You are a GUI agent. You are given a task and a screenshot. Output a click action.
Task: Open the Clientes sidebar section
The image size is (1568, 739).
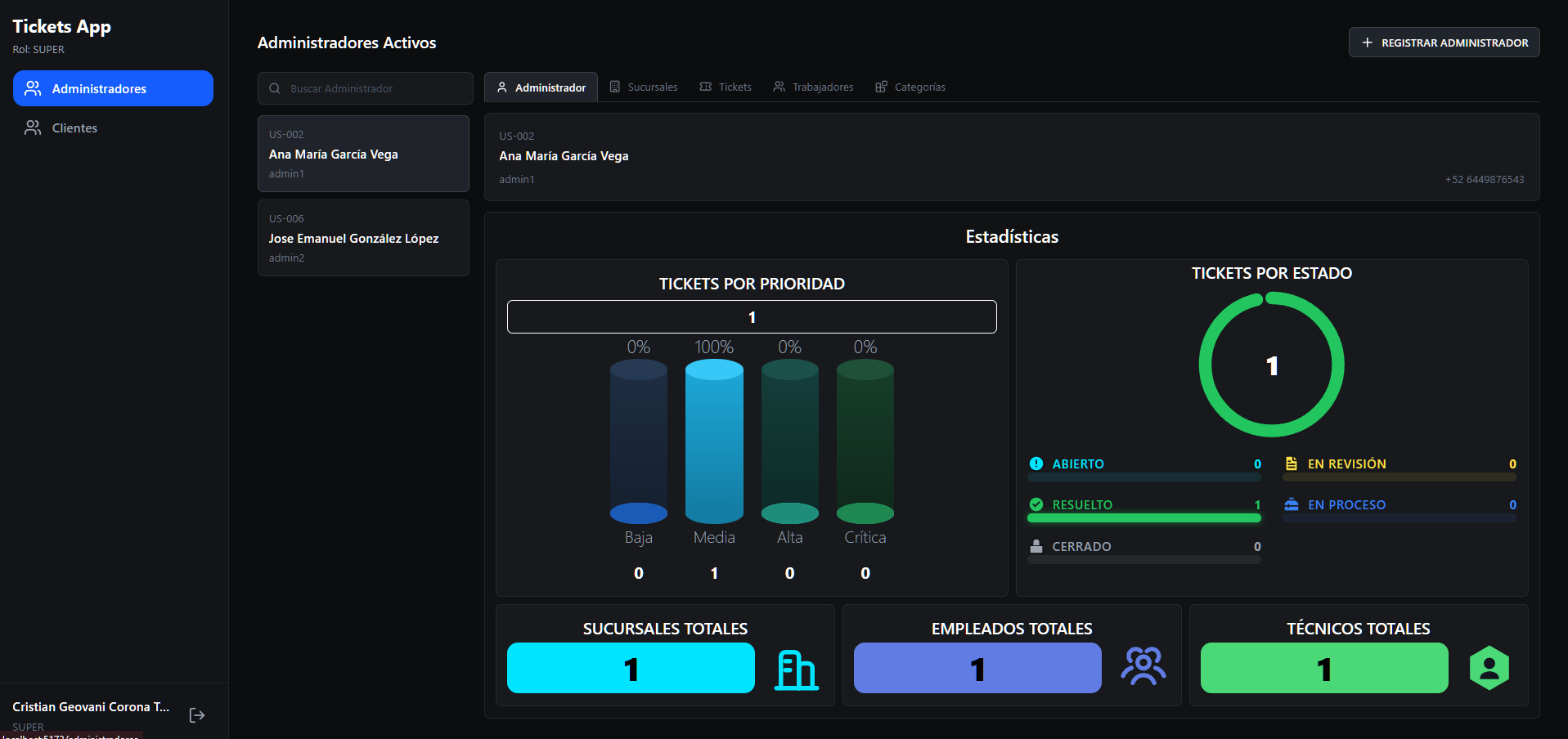point(113,128)
